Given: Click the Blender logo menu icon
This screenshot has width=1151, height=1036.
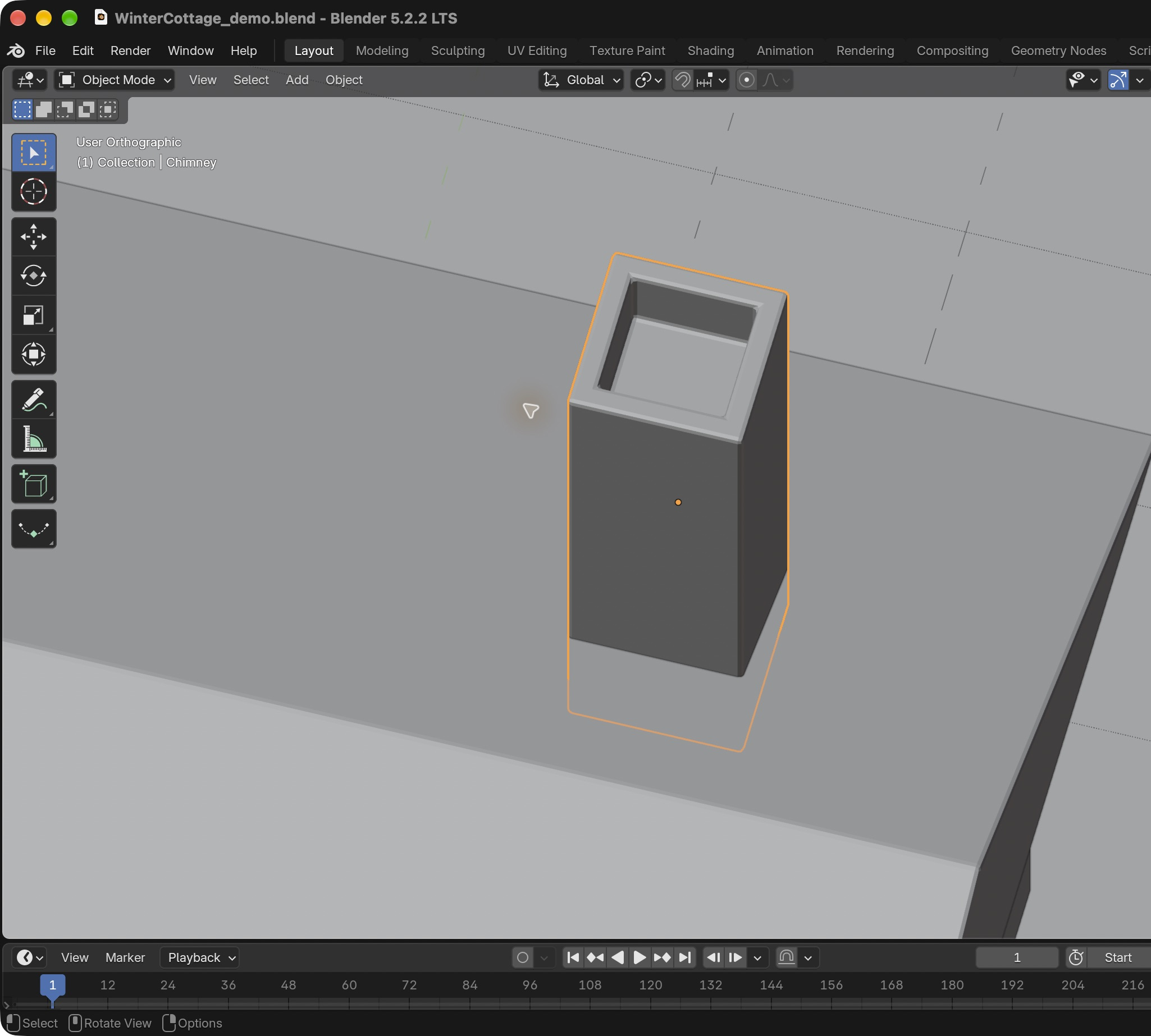Looking at the screenshot, I should [16, 51].
